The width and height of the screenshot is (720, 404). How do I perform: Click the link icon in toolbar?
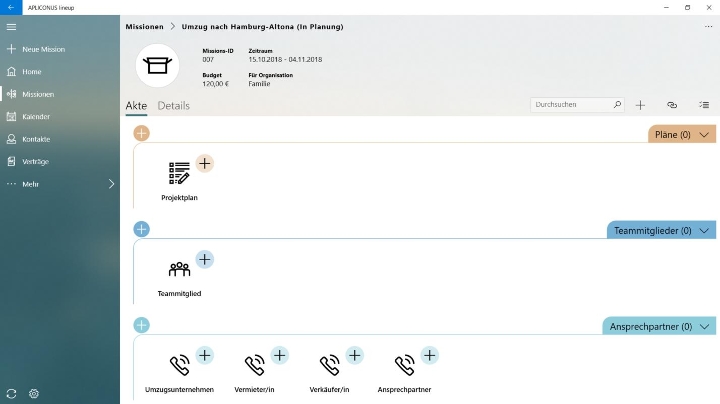(x=672, y=105)
